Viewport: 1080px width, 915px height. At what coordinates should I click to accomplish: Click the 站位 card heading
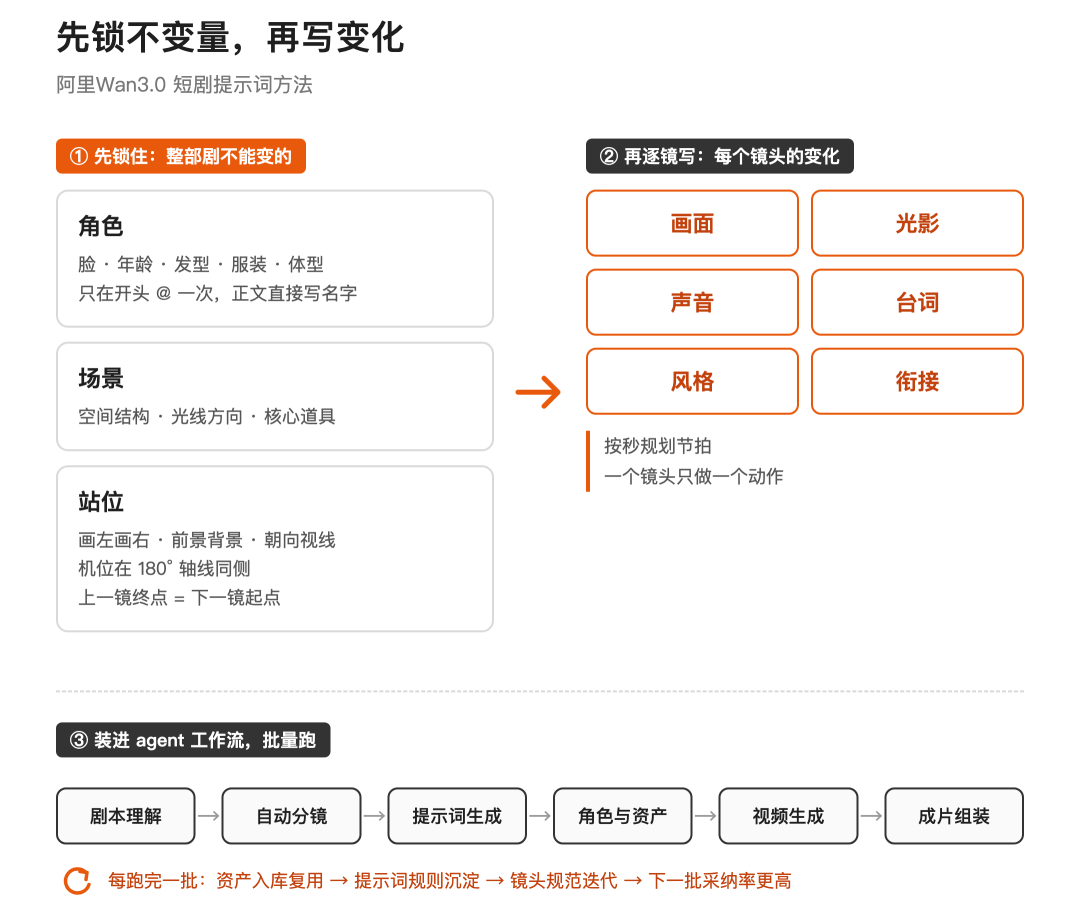pyautogui.click(x=101, y=502)
